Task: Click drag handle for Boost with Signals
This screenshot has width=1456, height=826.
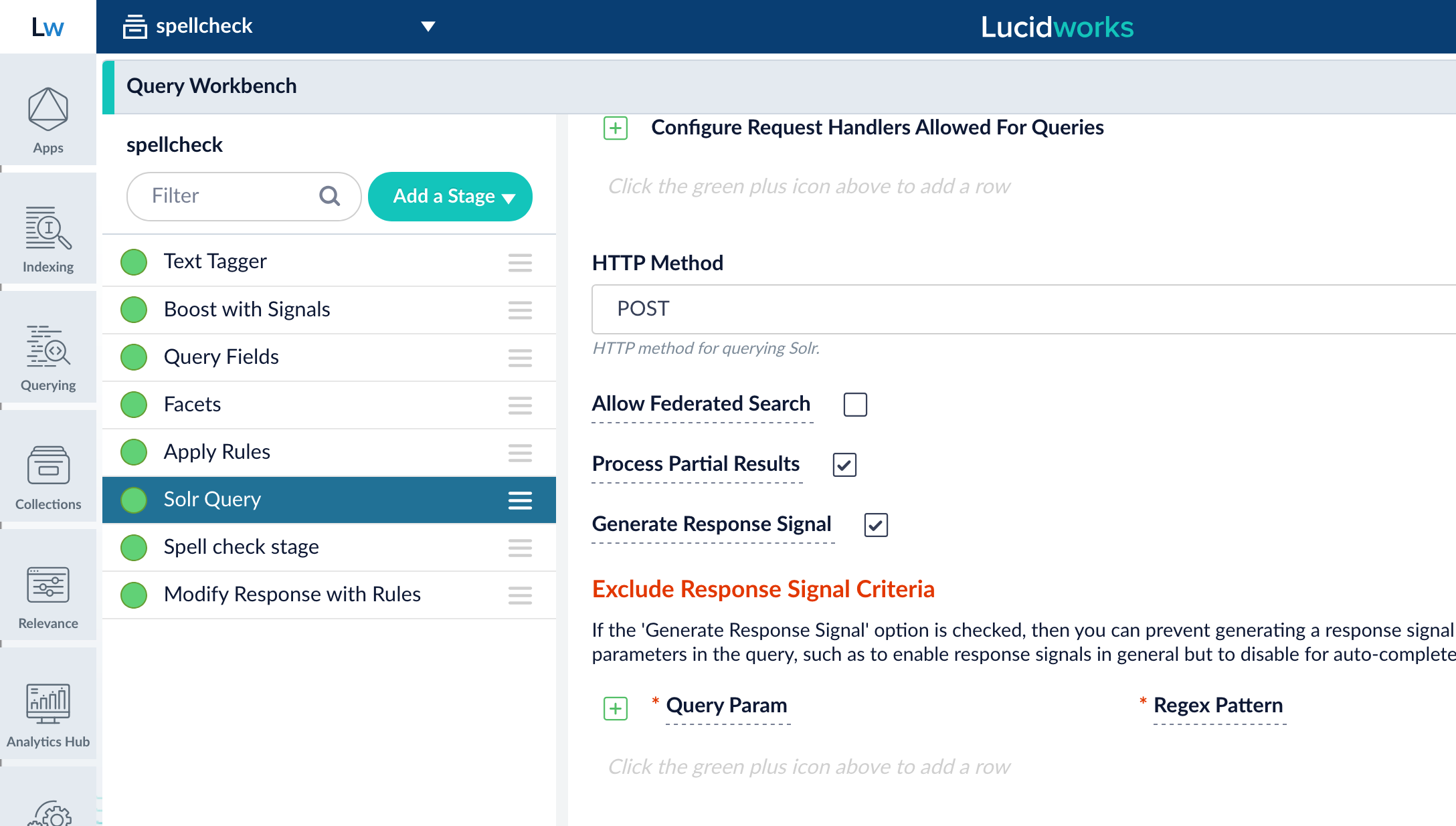Action: (520, 310)
